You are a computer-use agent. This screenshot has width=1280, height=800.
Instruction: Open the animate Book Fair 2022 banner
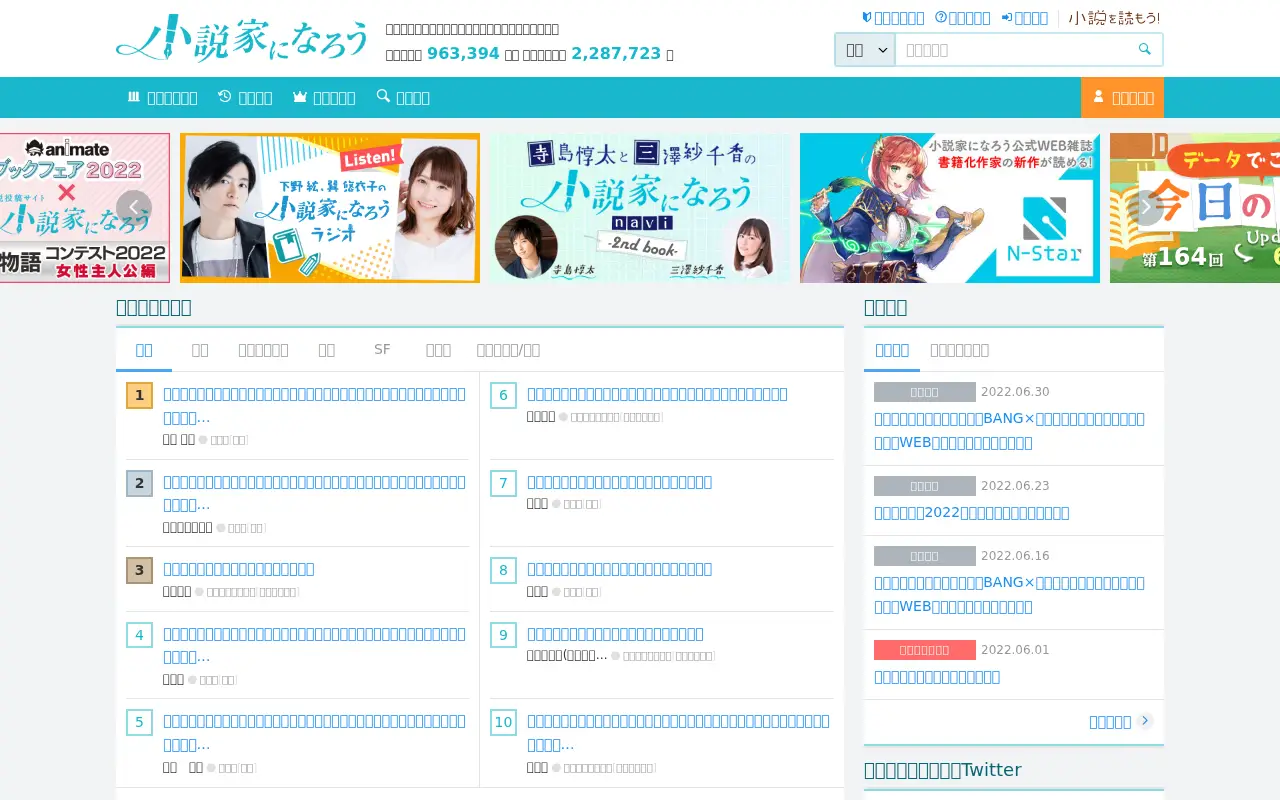(x=85, y=208)
